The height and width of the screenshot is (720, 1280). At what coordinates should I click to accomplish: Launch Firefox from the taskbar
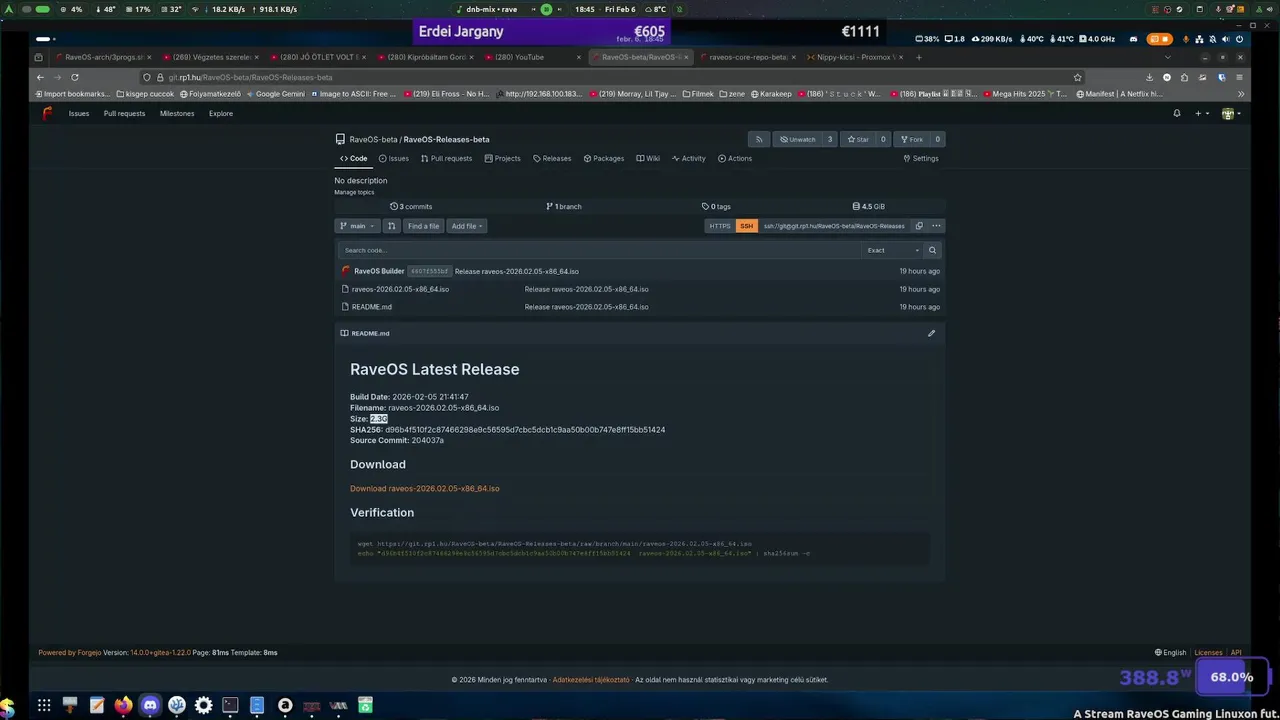pyautogui.click(x=123, y=705)
